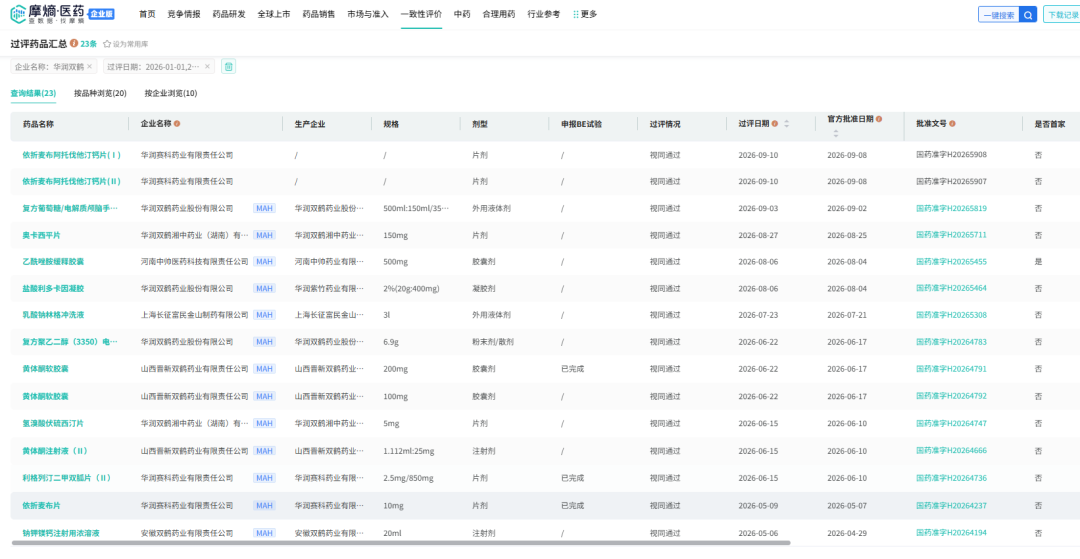Click info icon beside 过评药品汇总 title
This screenshot has height=559, width=1080.
[x=74, y=43]
